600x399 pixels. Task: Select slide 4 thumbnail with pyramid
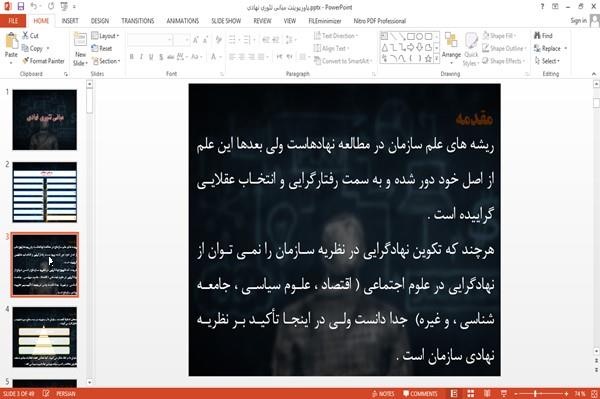pos(44,337)
